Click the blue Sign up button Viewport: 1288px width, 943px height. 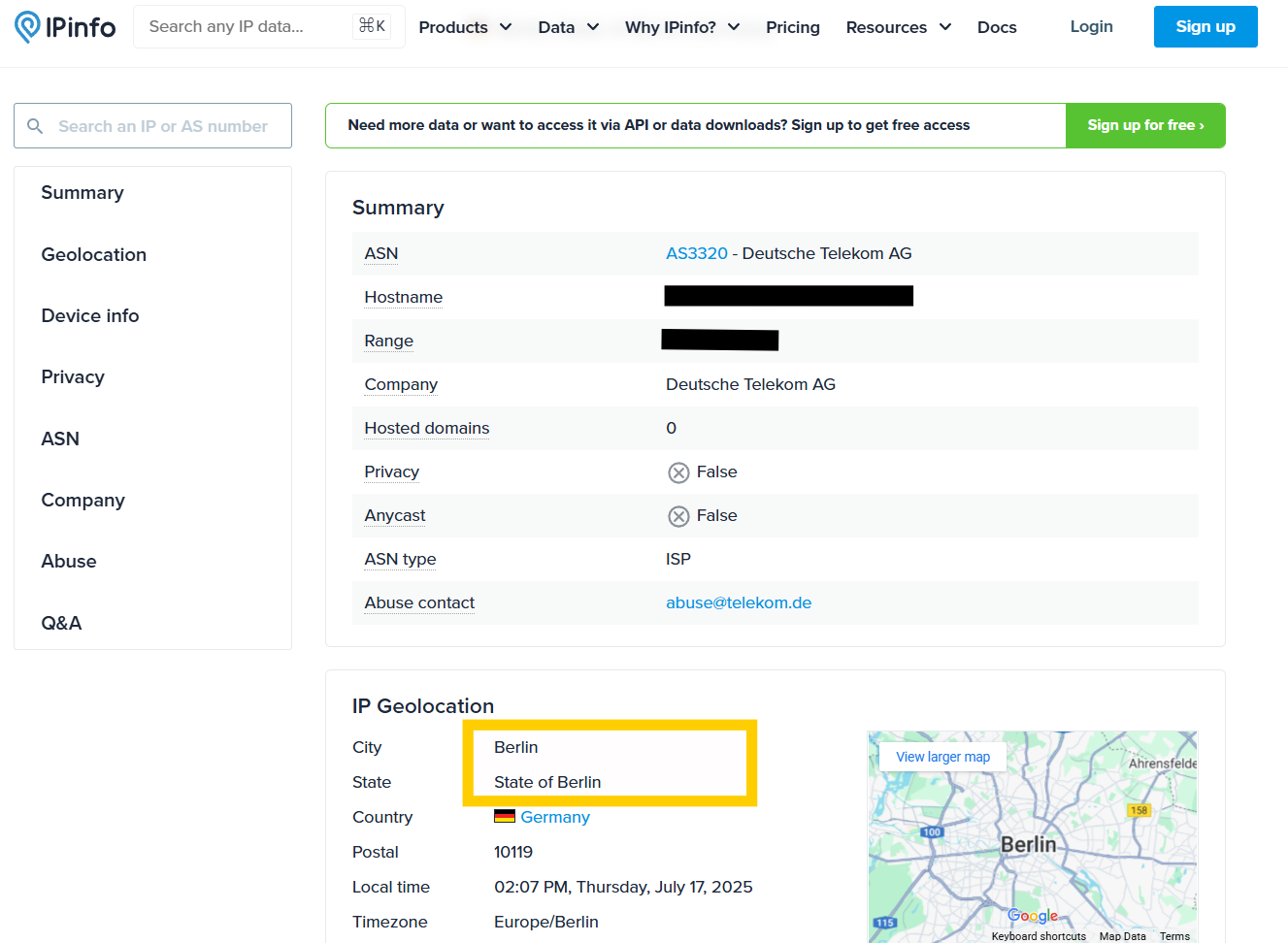[1205, 26]
